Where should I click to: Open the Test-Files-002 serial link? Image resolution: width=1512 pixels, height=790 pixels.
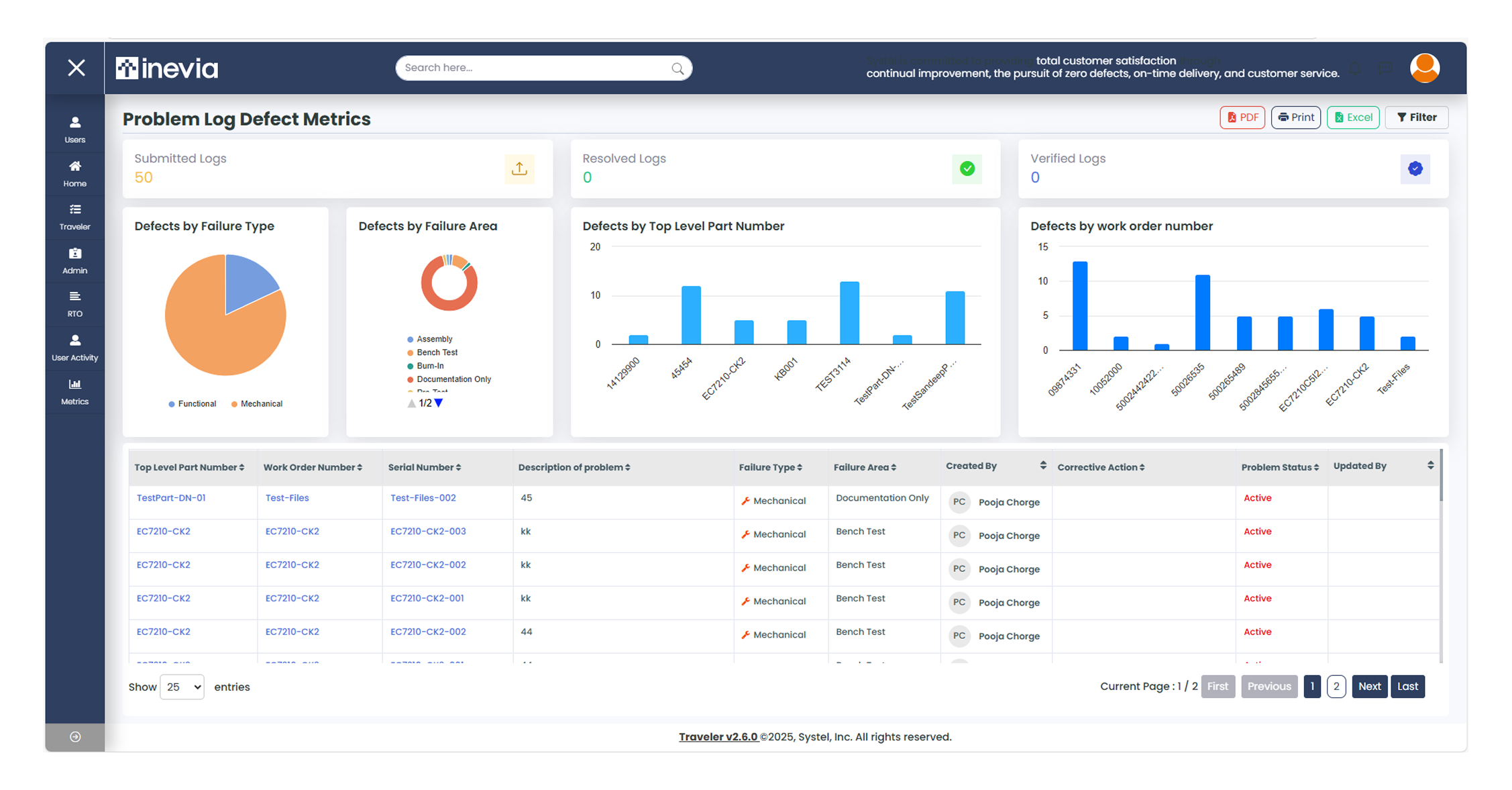tap(423, 498)
